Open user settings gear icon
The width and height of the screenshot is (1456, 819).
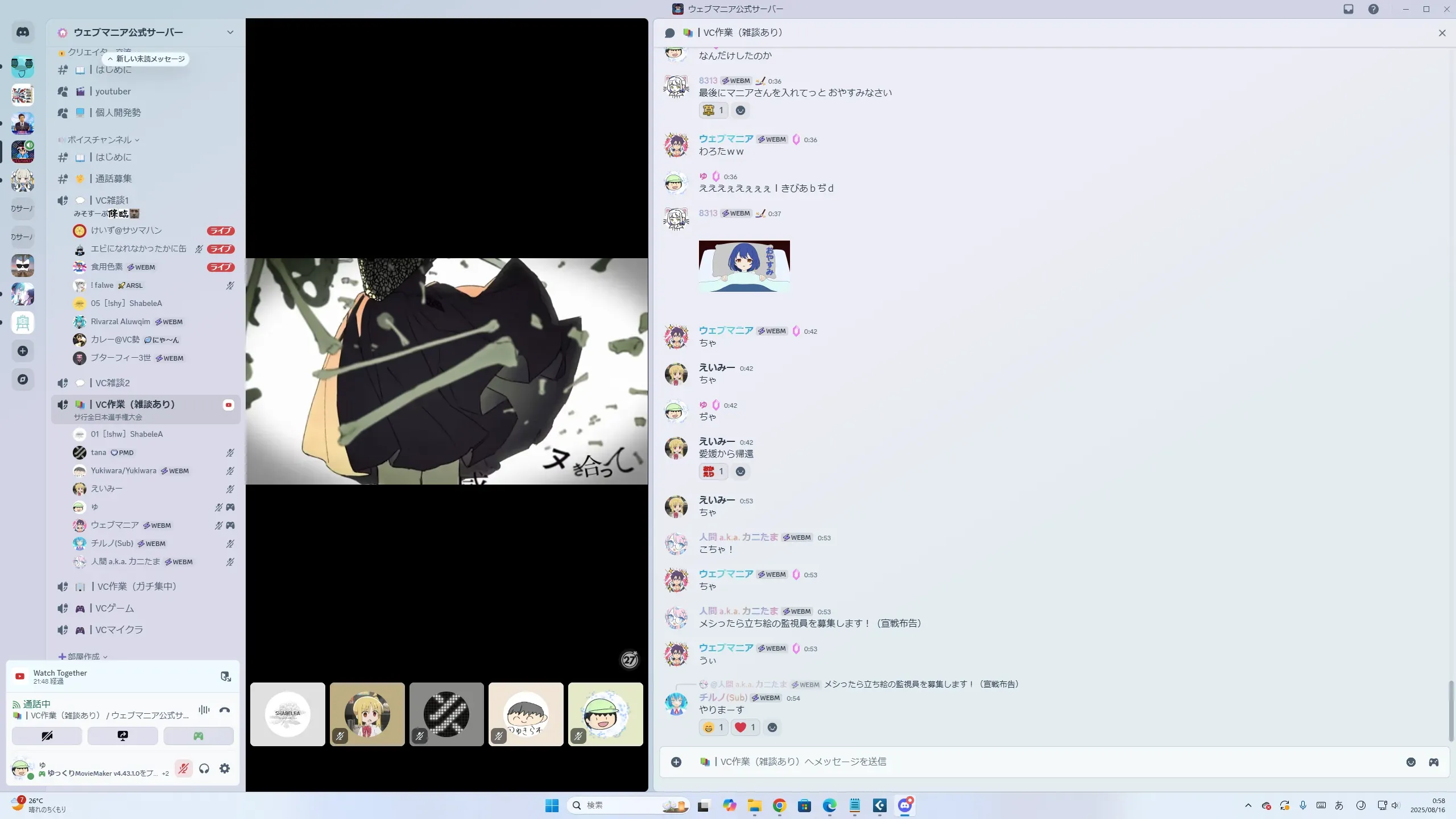point(225,768)
